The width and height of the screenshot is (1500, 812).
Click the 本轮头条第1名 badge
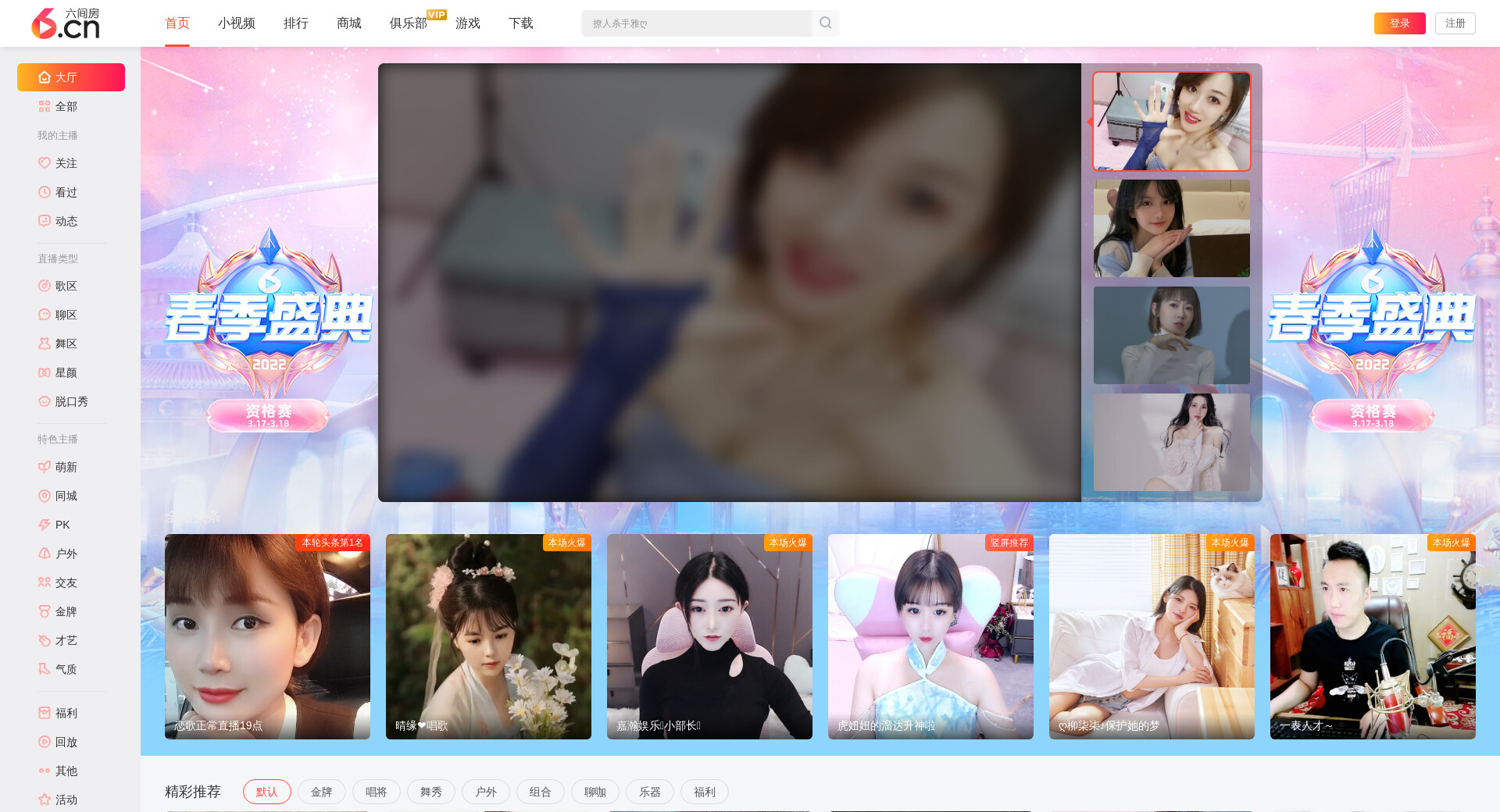pyautogui.click(x=332, y=543)
